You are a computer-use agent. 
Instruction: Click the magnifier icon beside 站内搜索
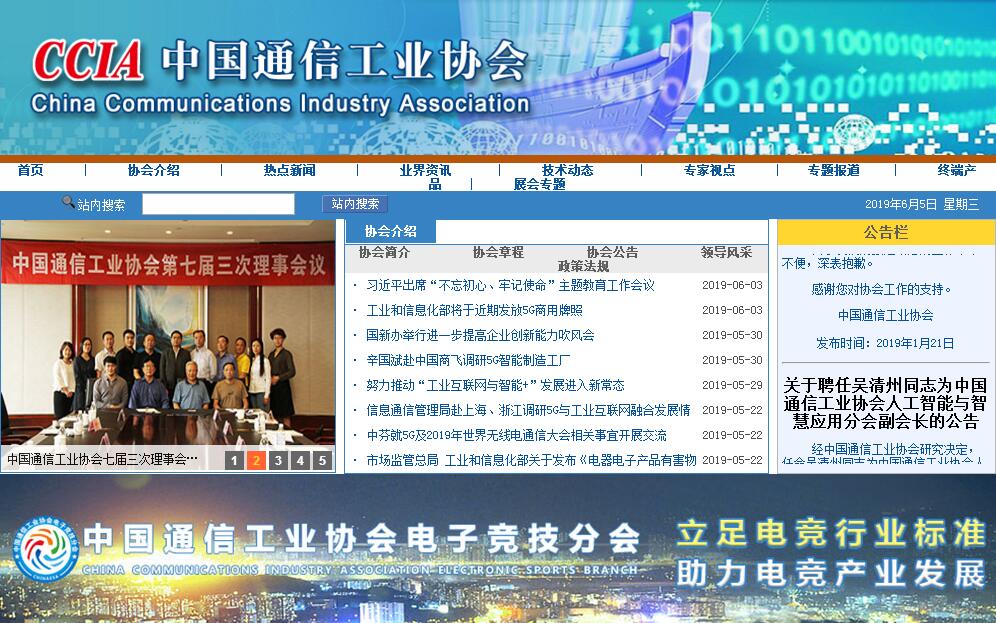tap(68, 203)
